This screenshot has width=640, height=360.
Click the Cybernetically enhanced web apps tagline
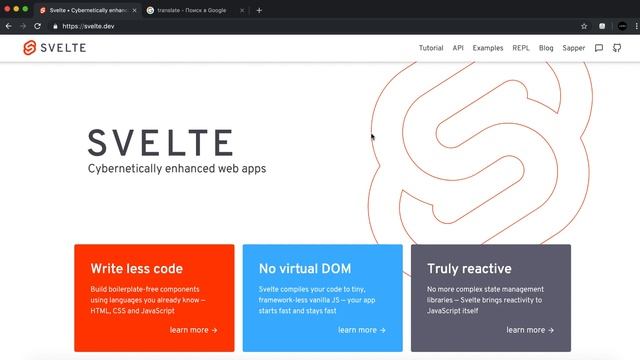[x=177, y=169]
